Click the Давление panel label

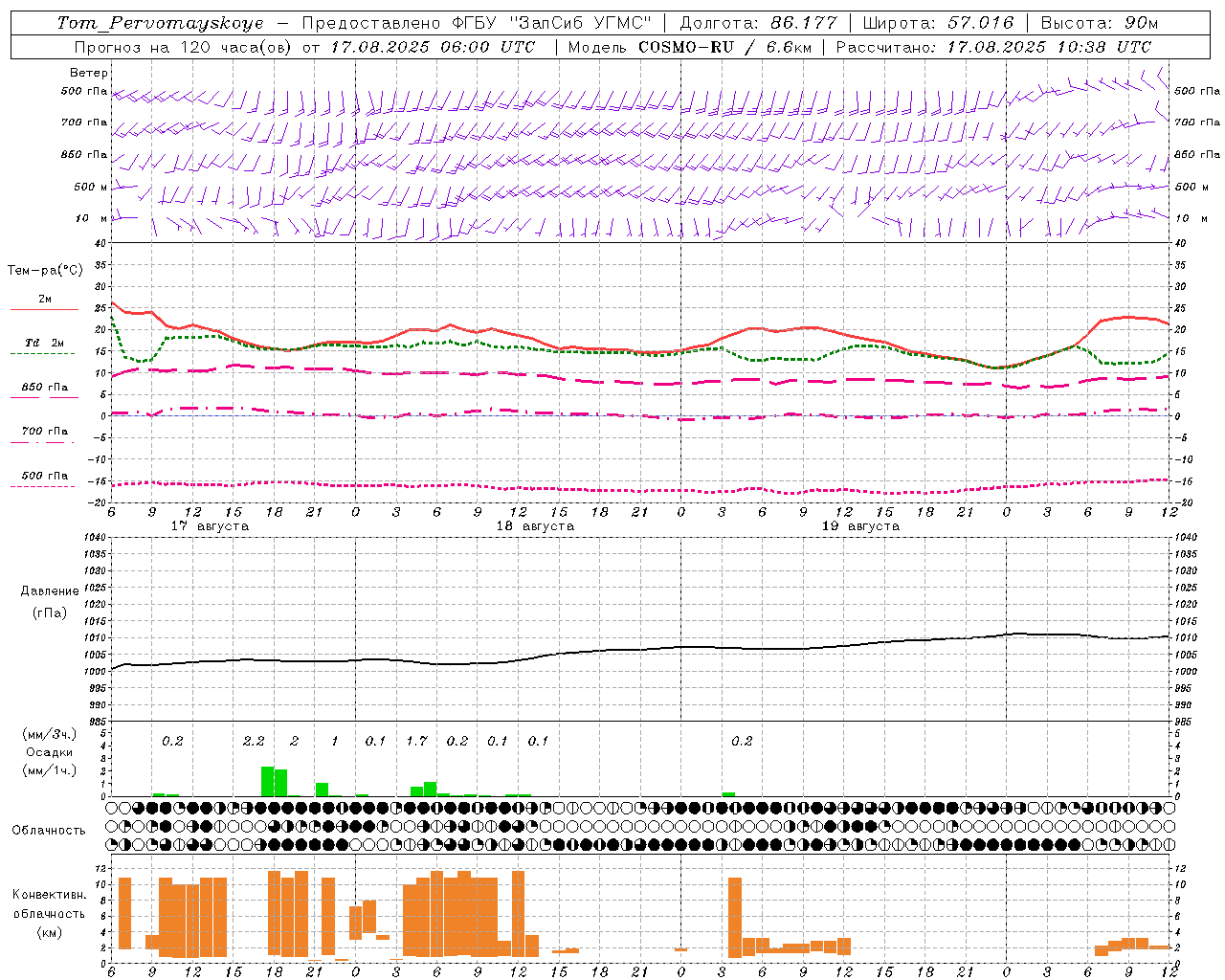click(x=50, y=590)
